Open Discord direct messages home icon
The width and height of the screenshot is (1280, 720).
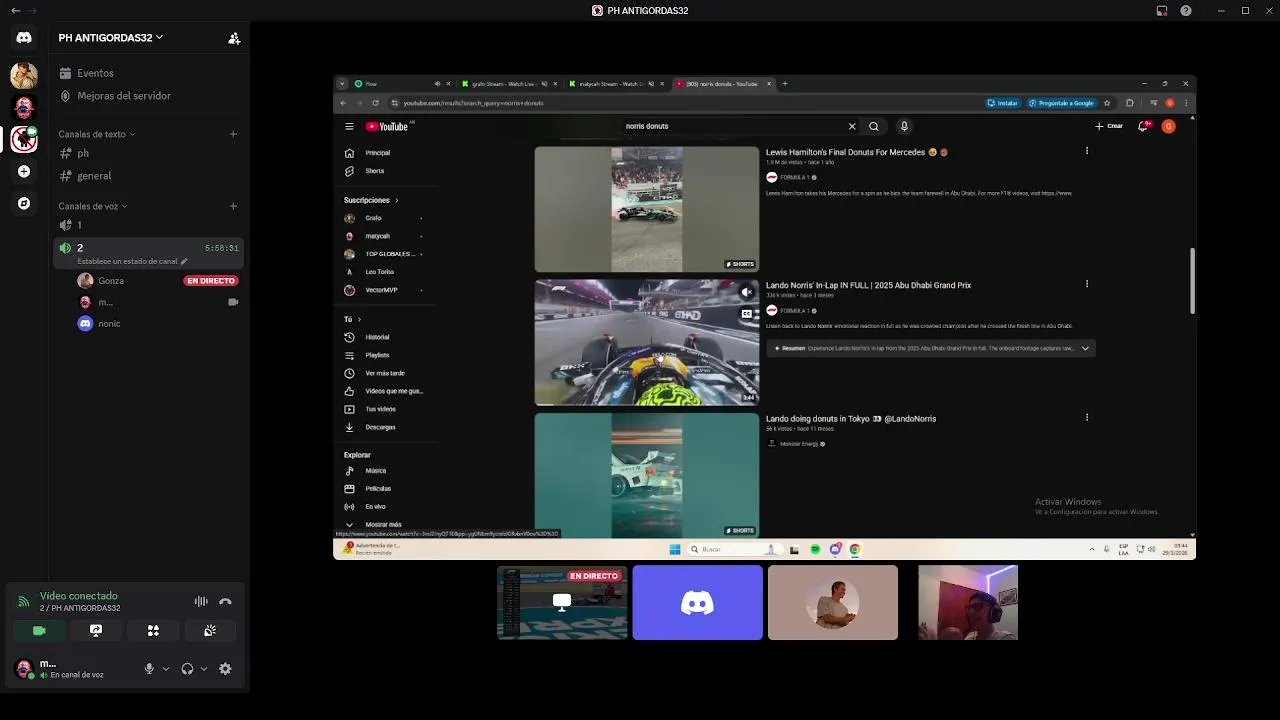(x=24, y=37)
